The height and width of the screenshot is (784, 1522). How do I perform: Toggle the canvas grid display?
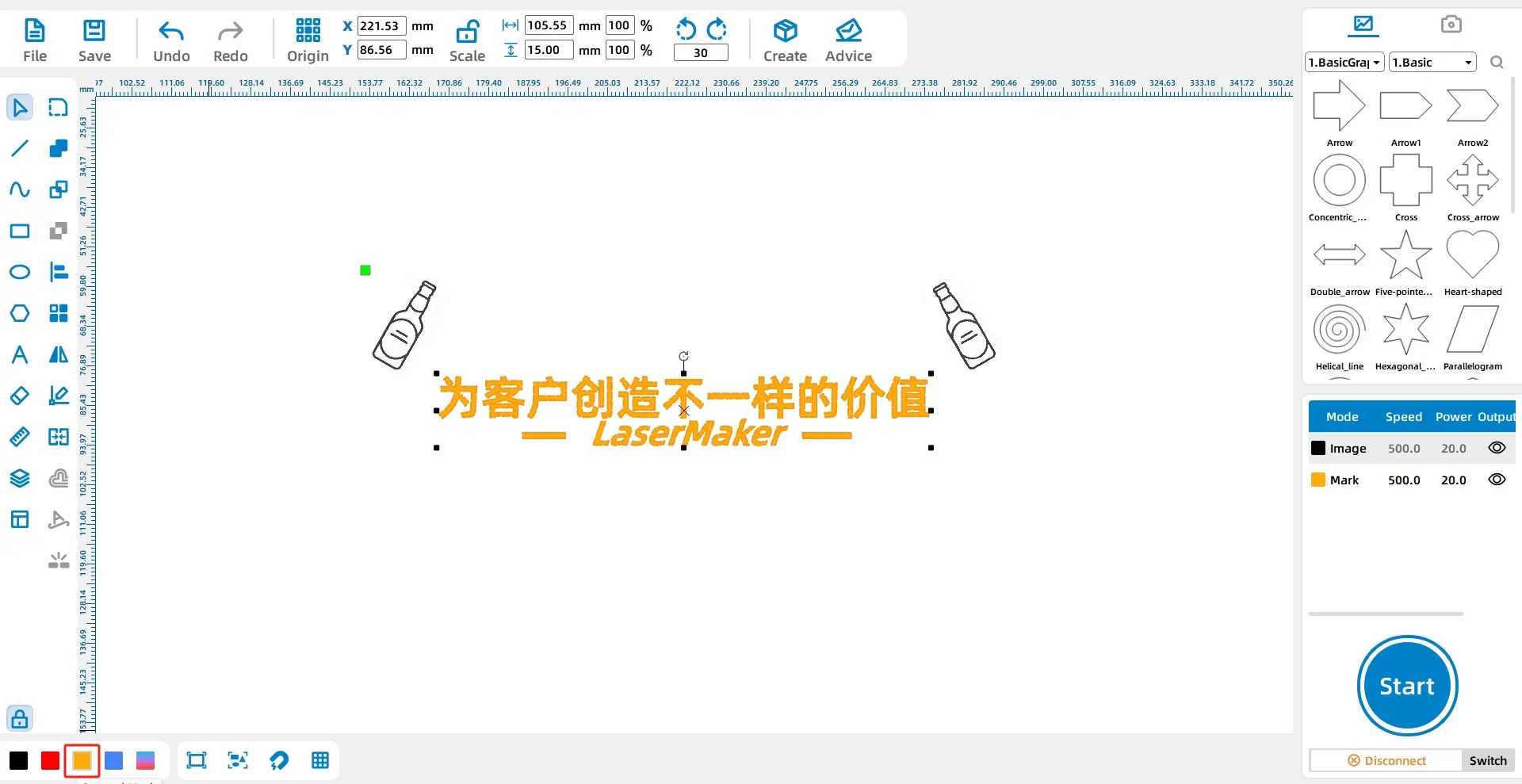(x=320, y=761)
